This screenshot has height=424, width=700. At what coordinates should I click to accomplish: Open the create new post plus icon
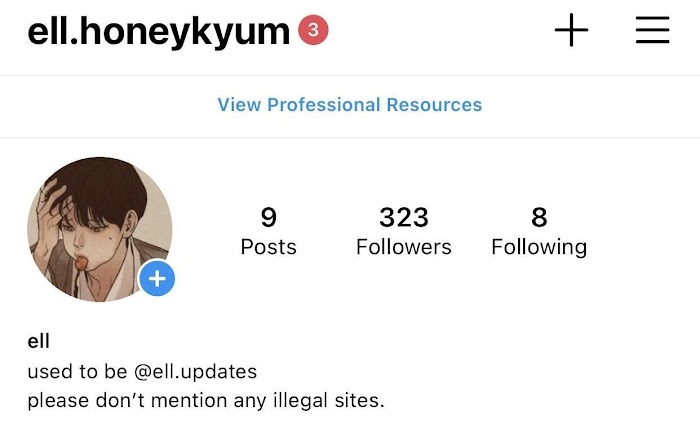click(571, 30)
